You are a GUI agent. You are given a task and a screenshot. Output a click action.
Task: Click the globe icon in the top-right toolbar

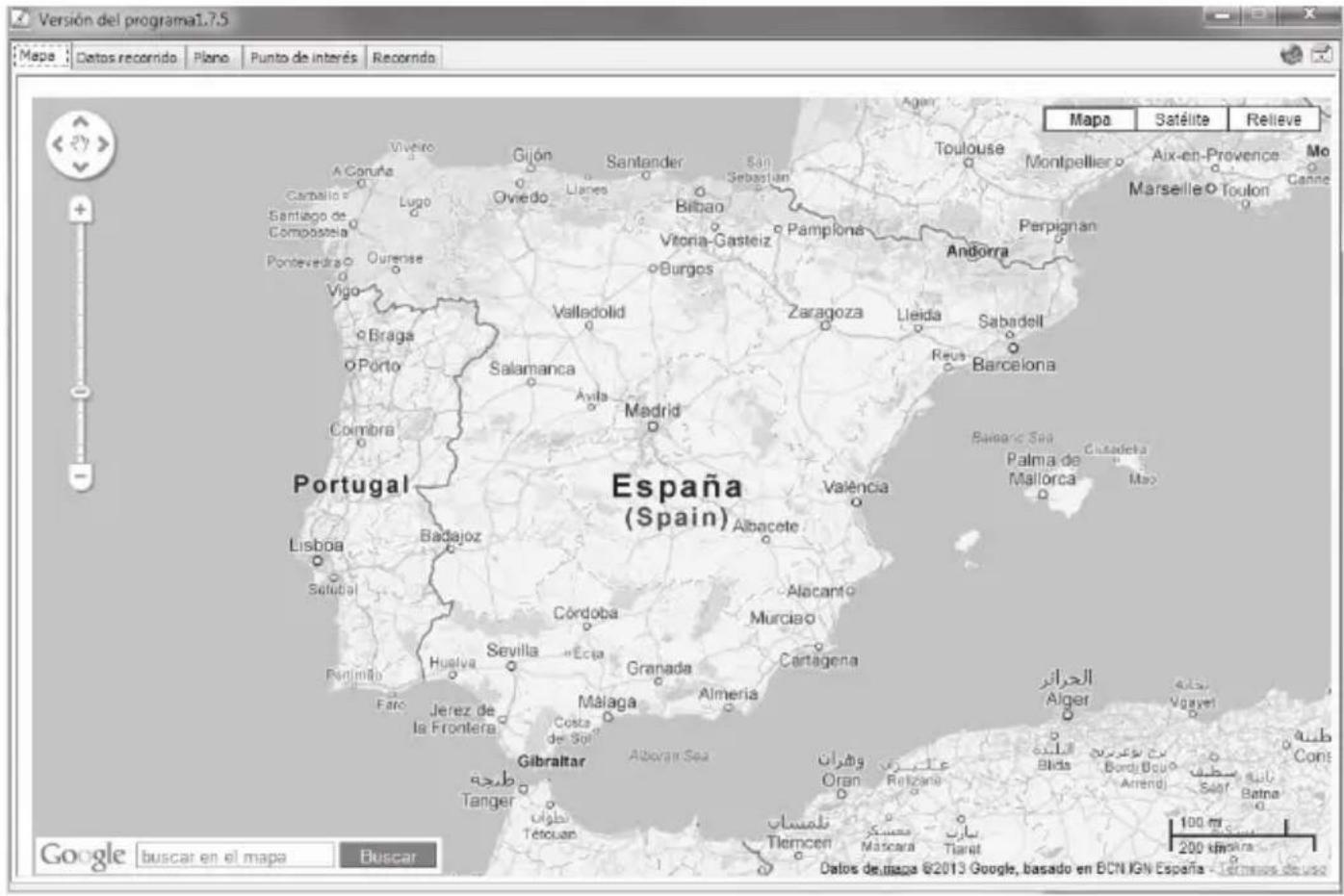1291,55
